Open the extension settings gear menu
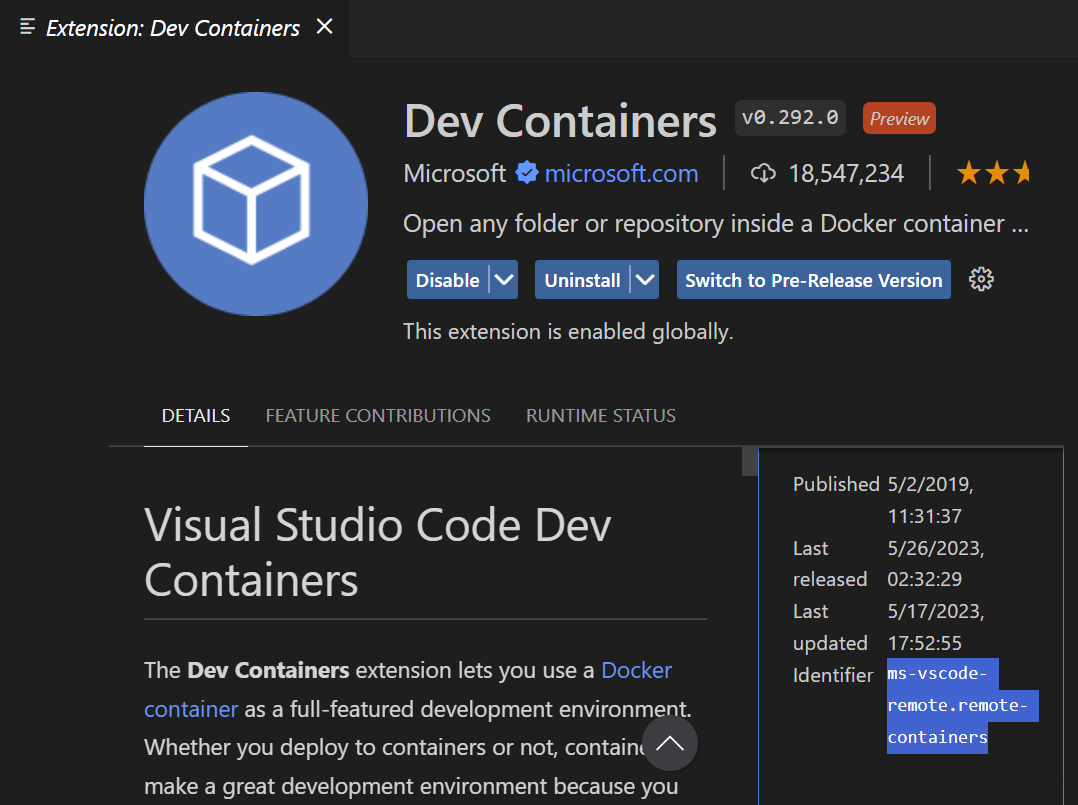Viewport: 1078px width, 805px height. point(981,280)
